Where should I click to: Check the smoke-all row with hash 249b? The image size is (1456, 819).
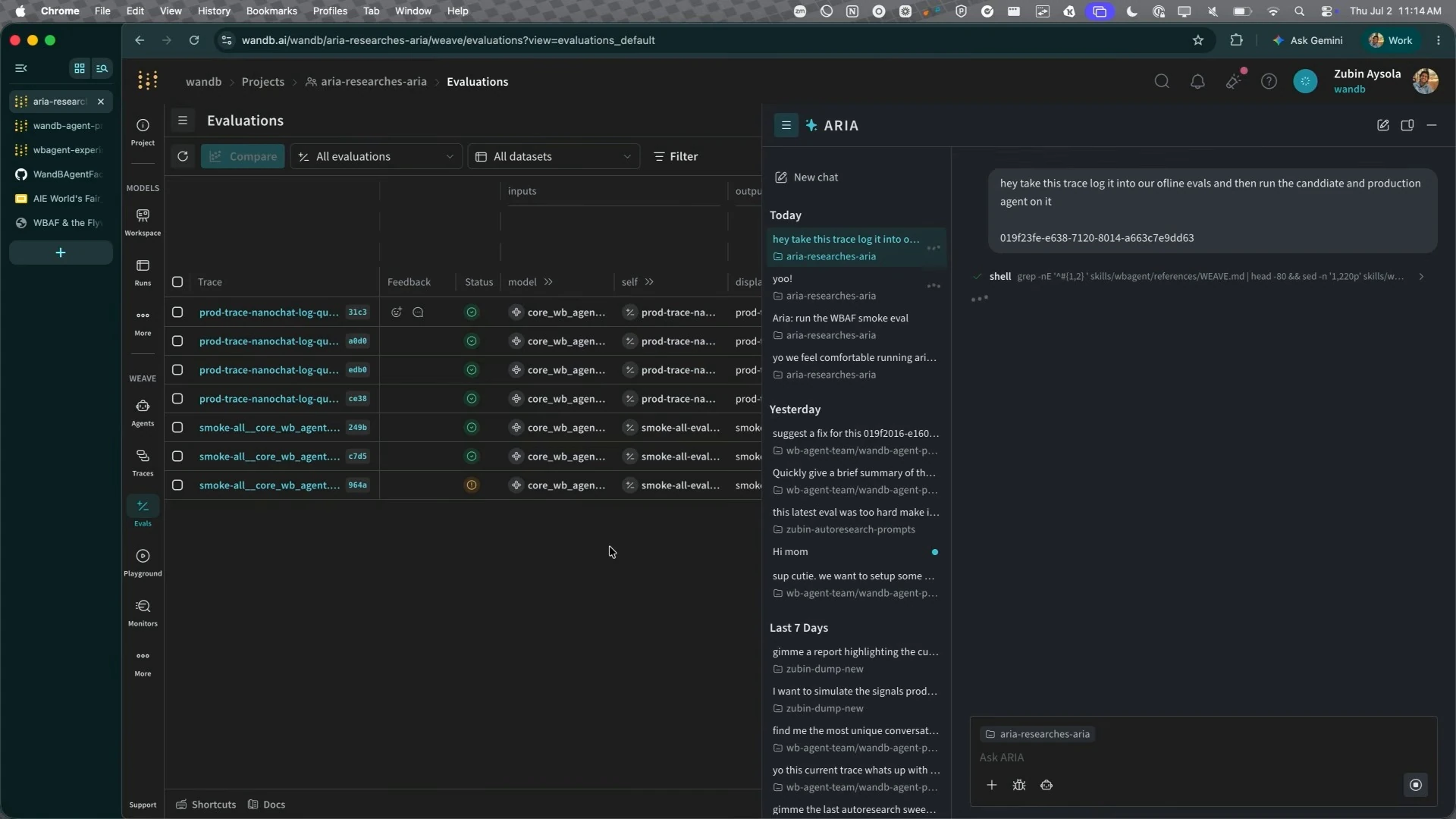coord(177,428)
